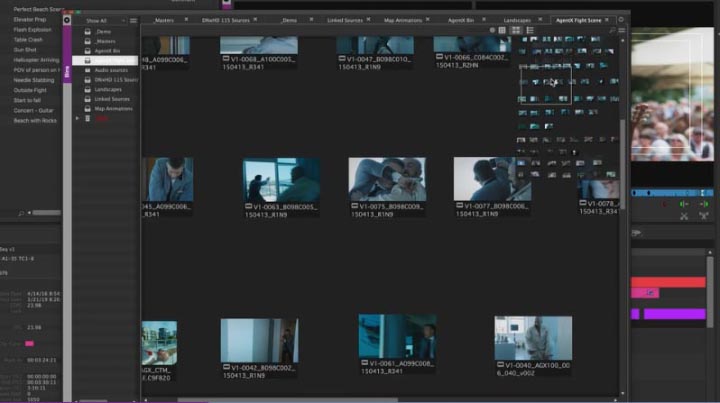The width and height of the screenshot is (720, 403).
Task: Click the bin container settings icon at sidebar top
Action: [67, 20]
